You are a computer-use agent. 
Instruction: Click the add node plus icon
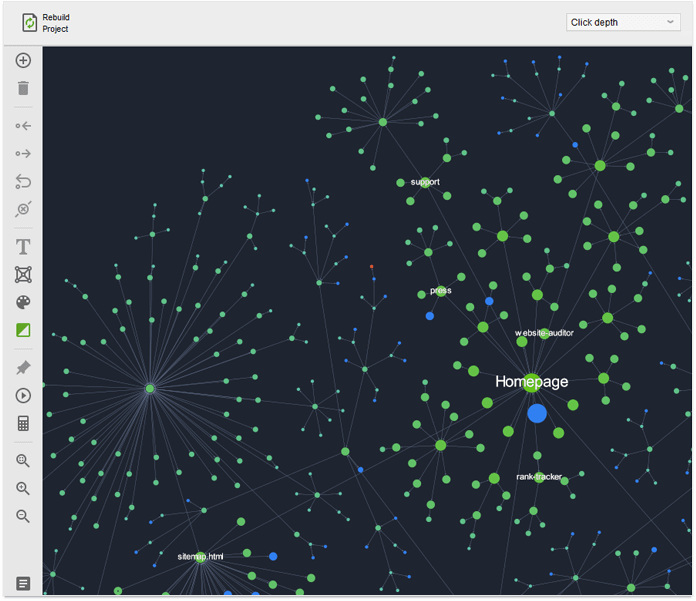pos(23,60)
